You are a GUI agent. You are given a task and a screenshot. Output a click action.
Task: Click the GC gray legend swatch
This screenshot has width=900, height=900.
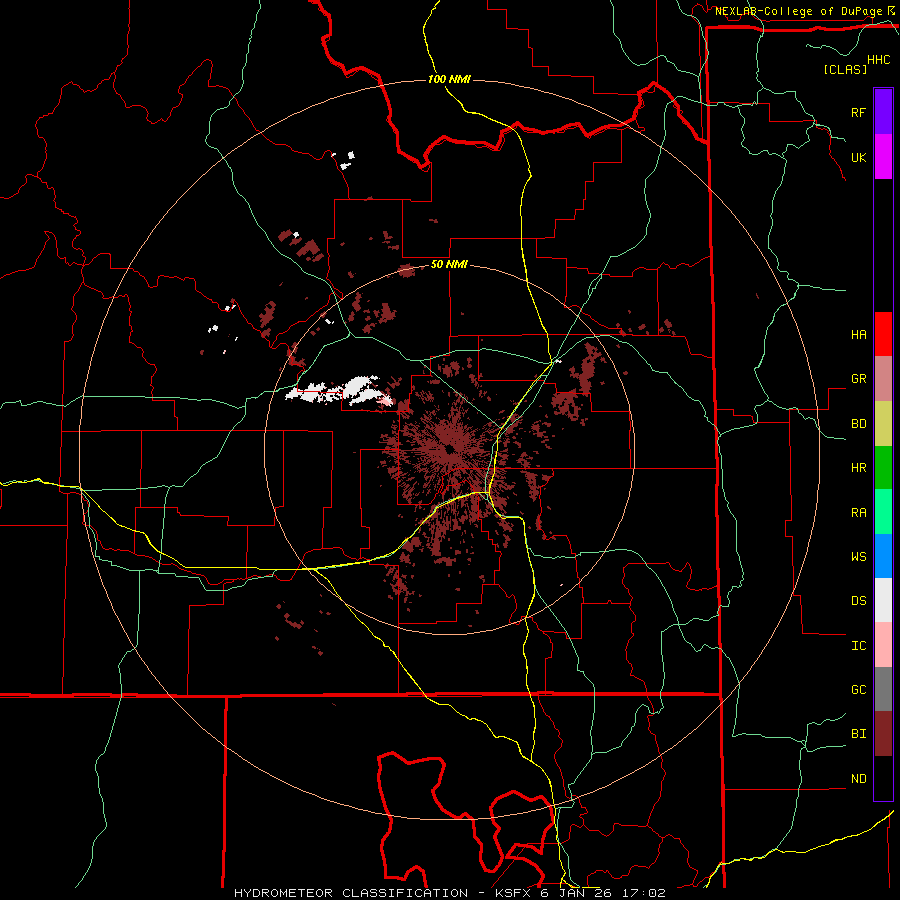coord(883,689)
